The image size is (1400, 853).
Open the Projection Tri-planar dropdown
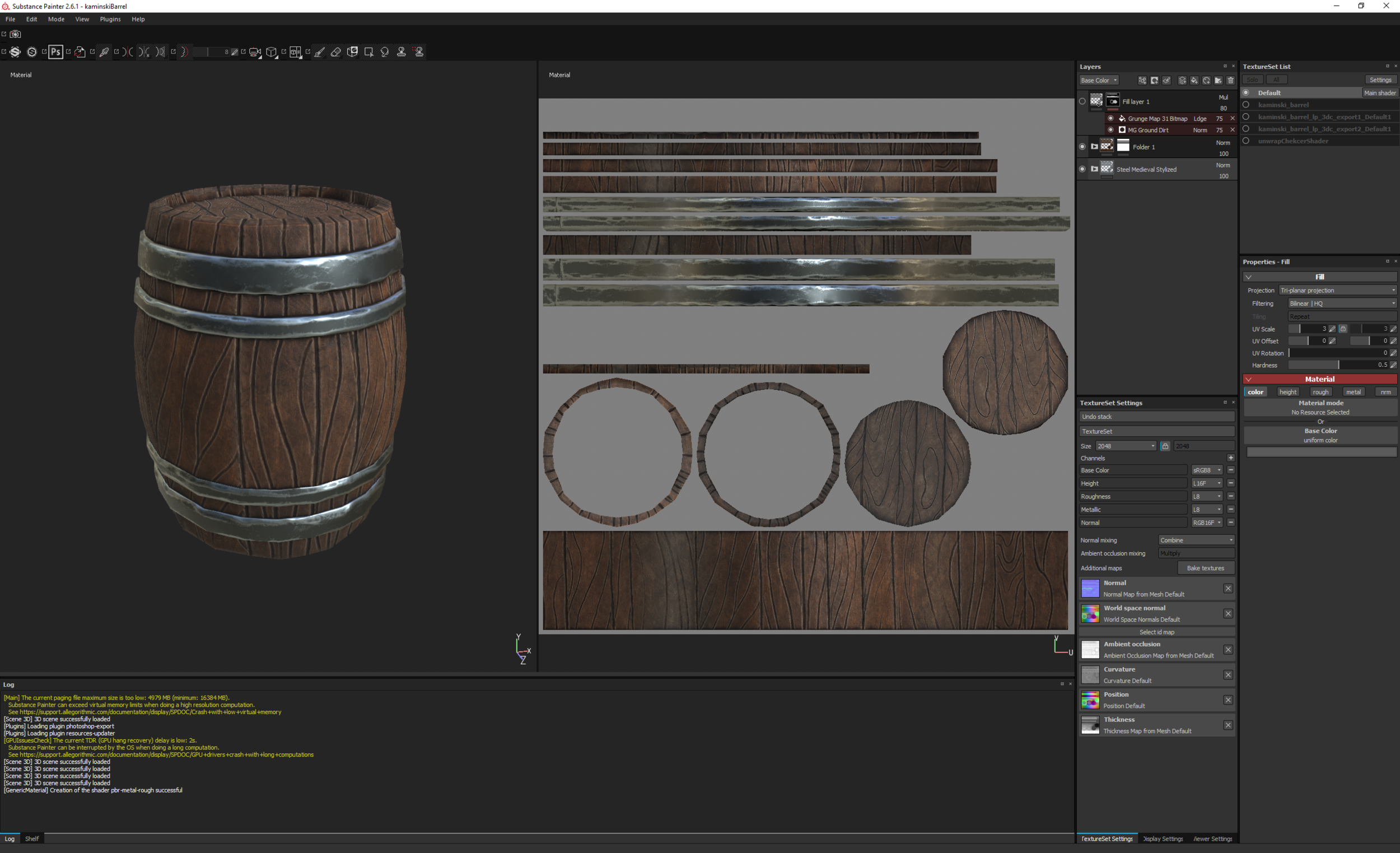click(x=1337, y=290)
